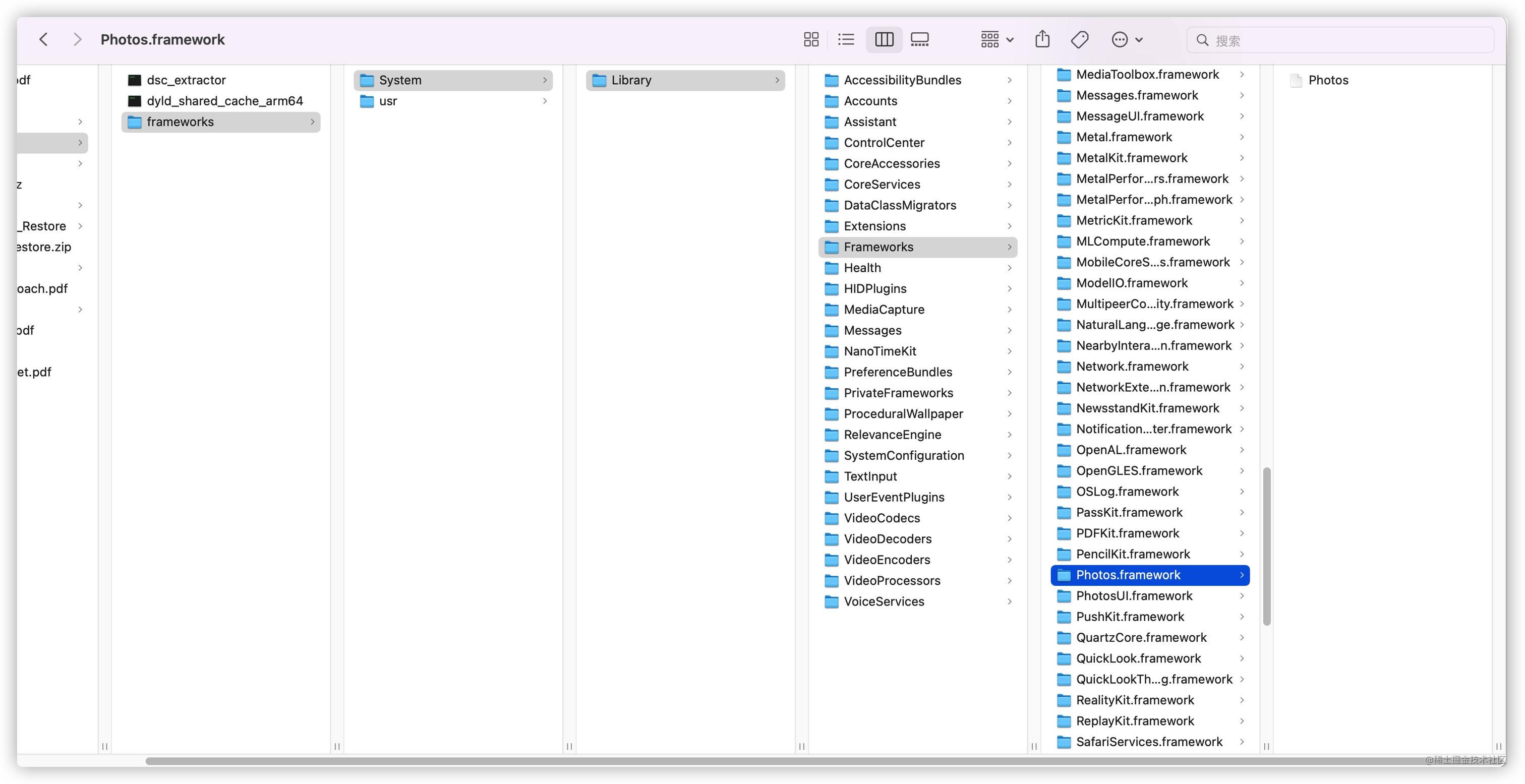Select QuartzCore.framework

(x=1150, y=637)
